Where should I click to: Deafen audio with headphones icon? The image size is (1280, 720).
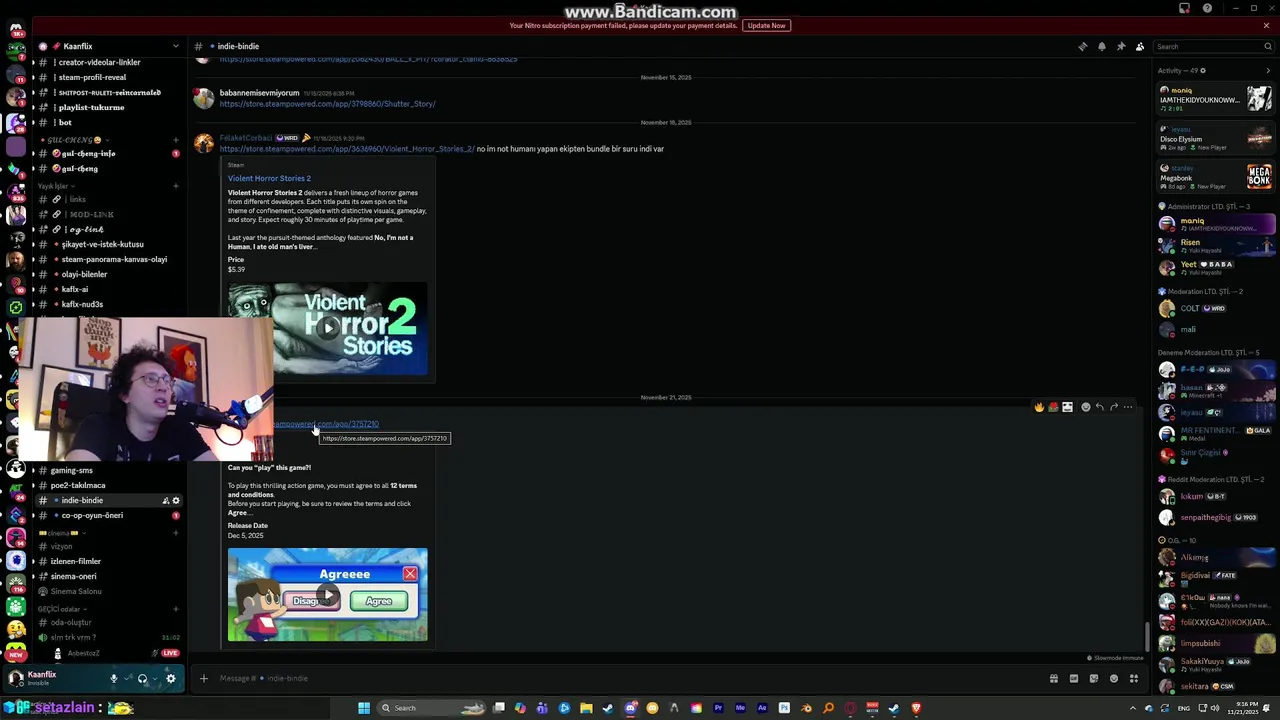pyautogui.click(x=142, y=678)
